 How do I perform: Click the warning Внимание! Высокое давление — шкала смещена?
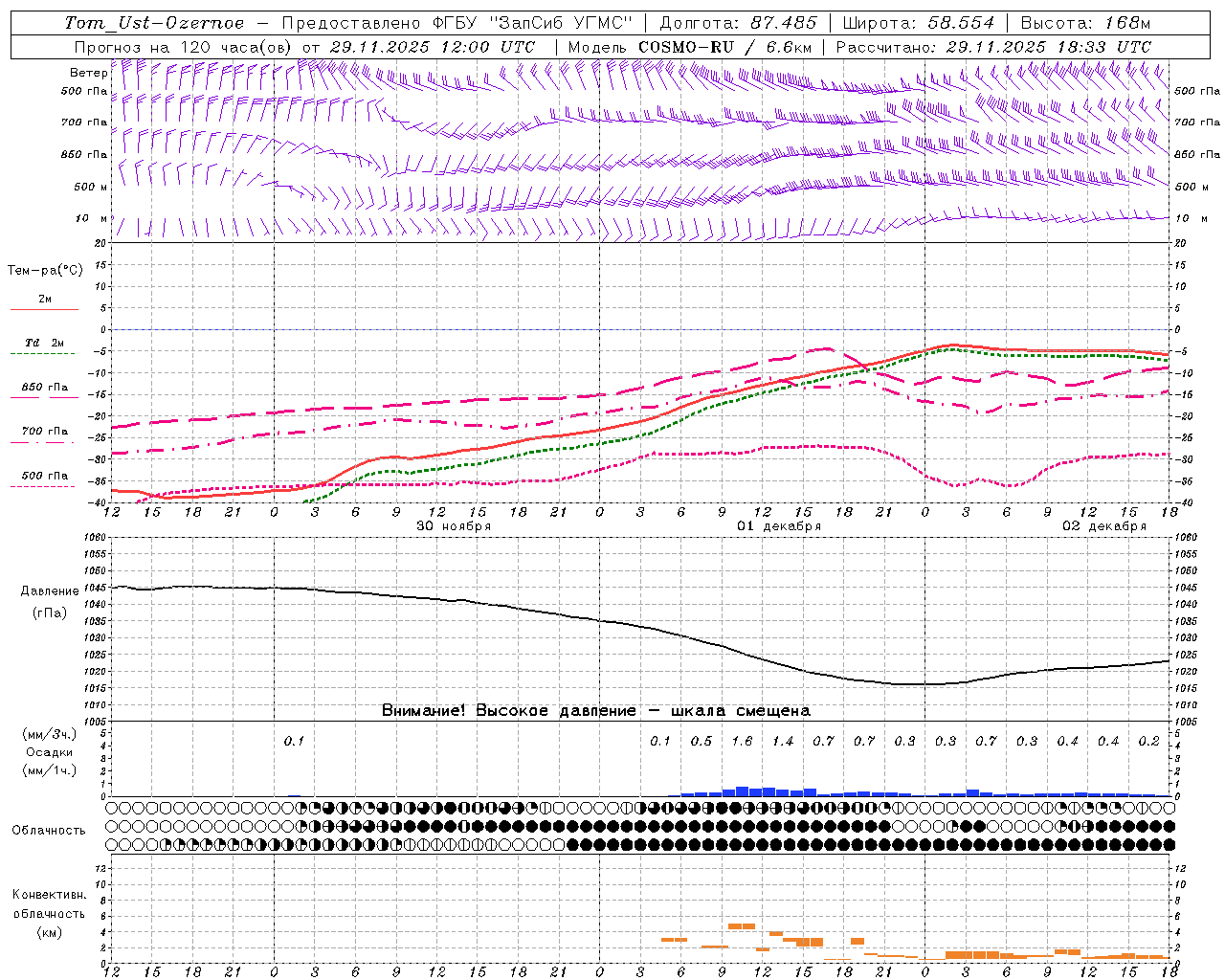596,711
